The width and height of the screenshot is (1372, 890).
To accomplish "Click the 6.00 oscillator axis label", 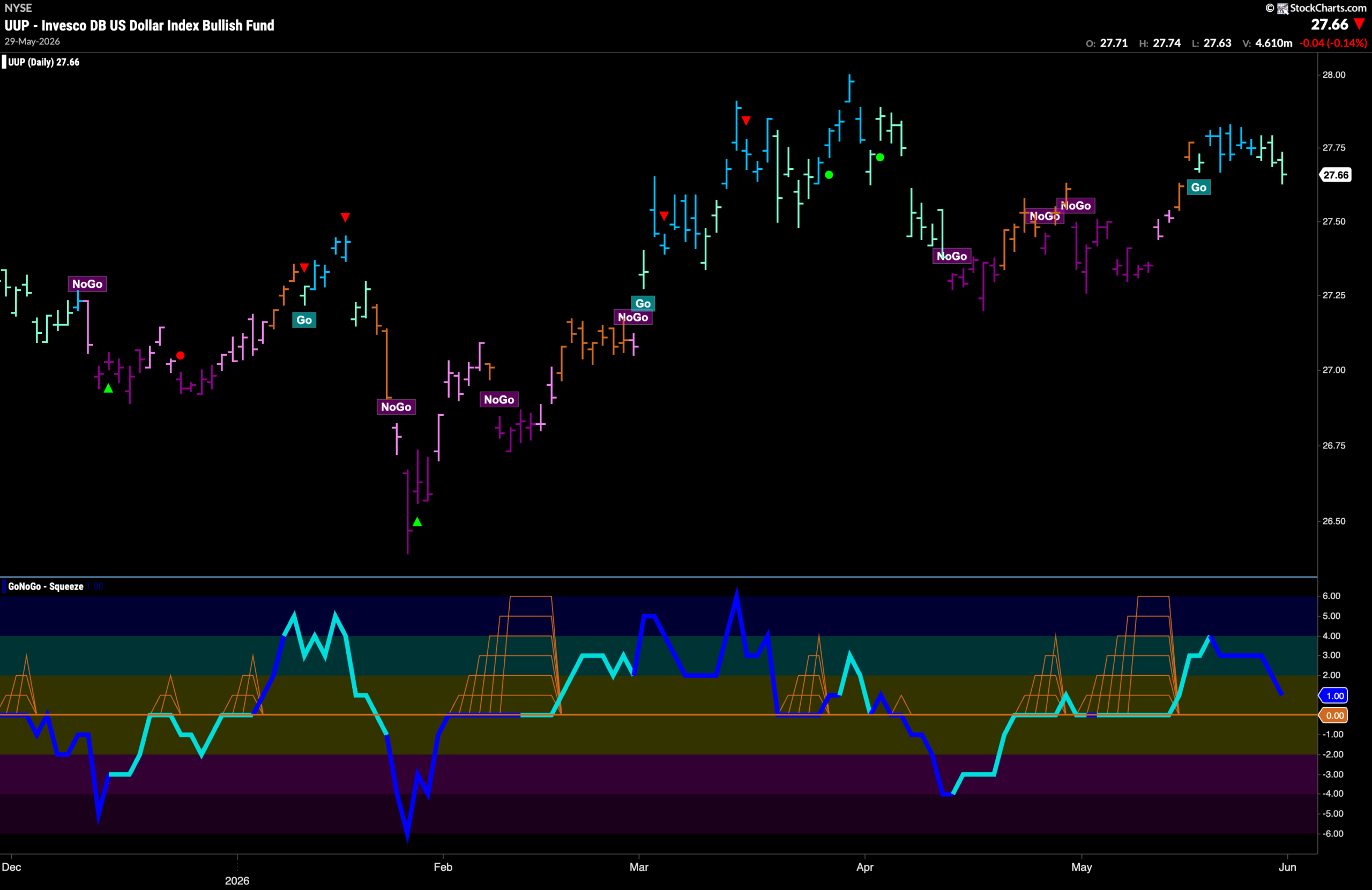I will point(1331,596).
